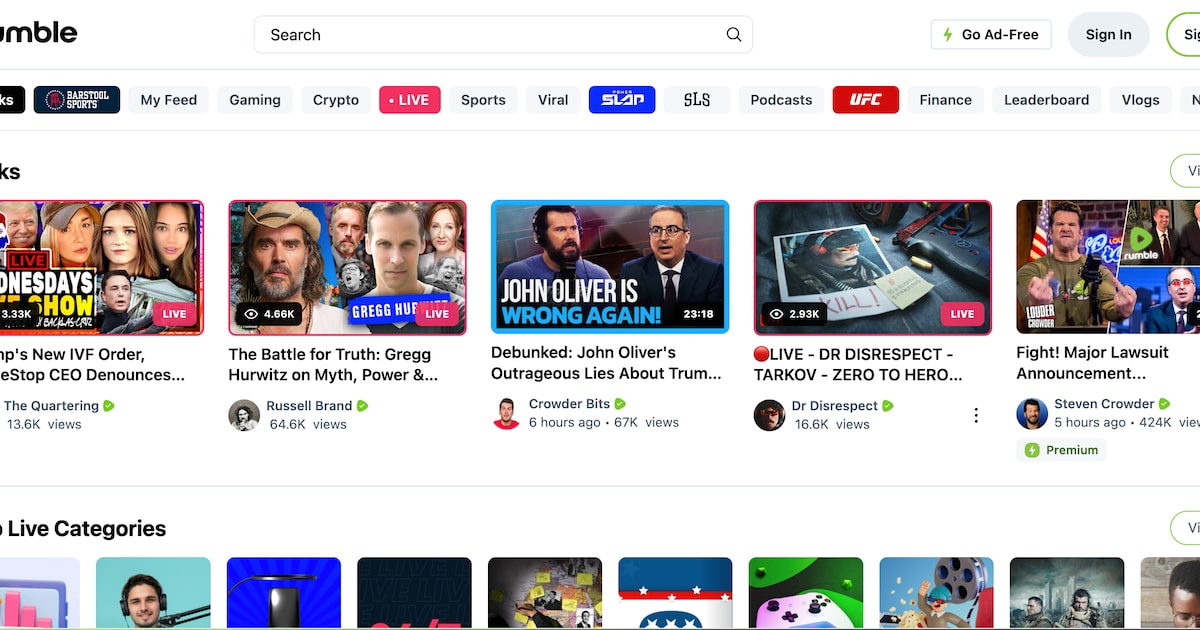
Task: Select the Crypto category chip
Action: 336,100
